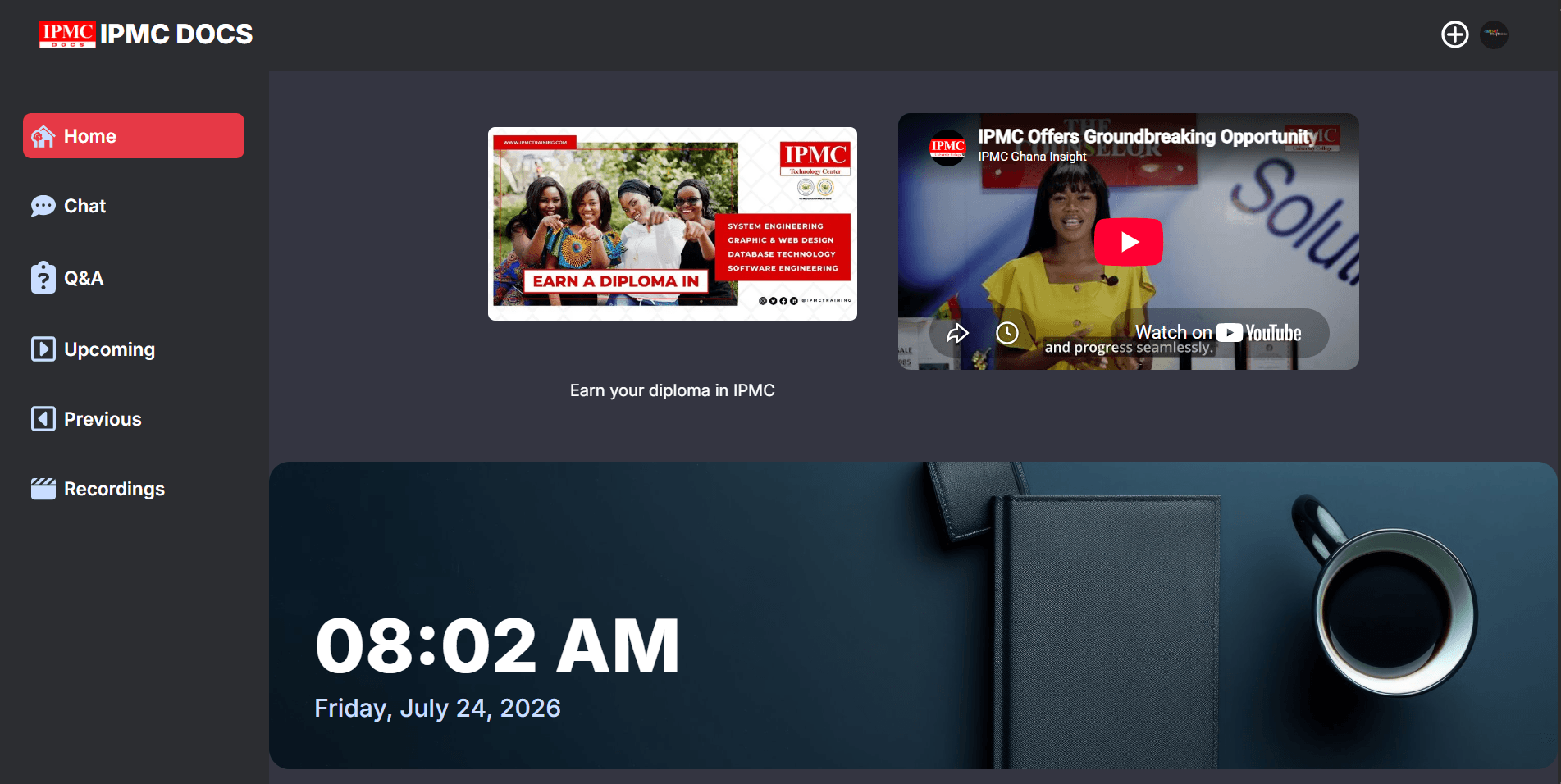
Task: Click the IPMC Docs red logo
Action: pyautogui.click(x=67, y=34)
